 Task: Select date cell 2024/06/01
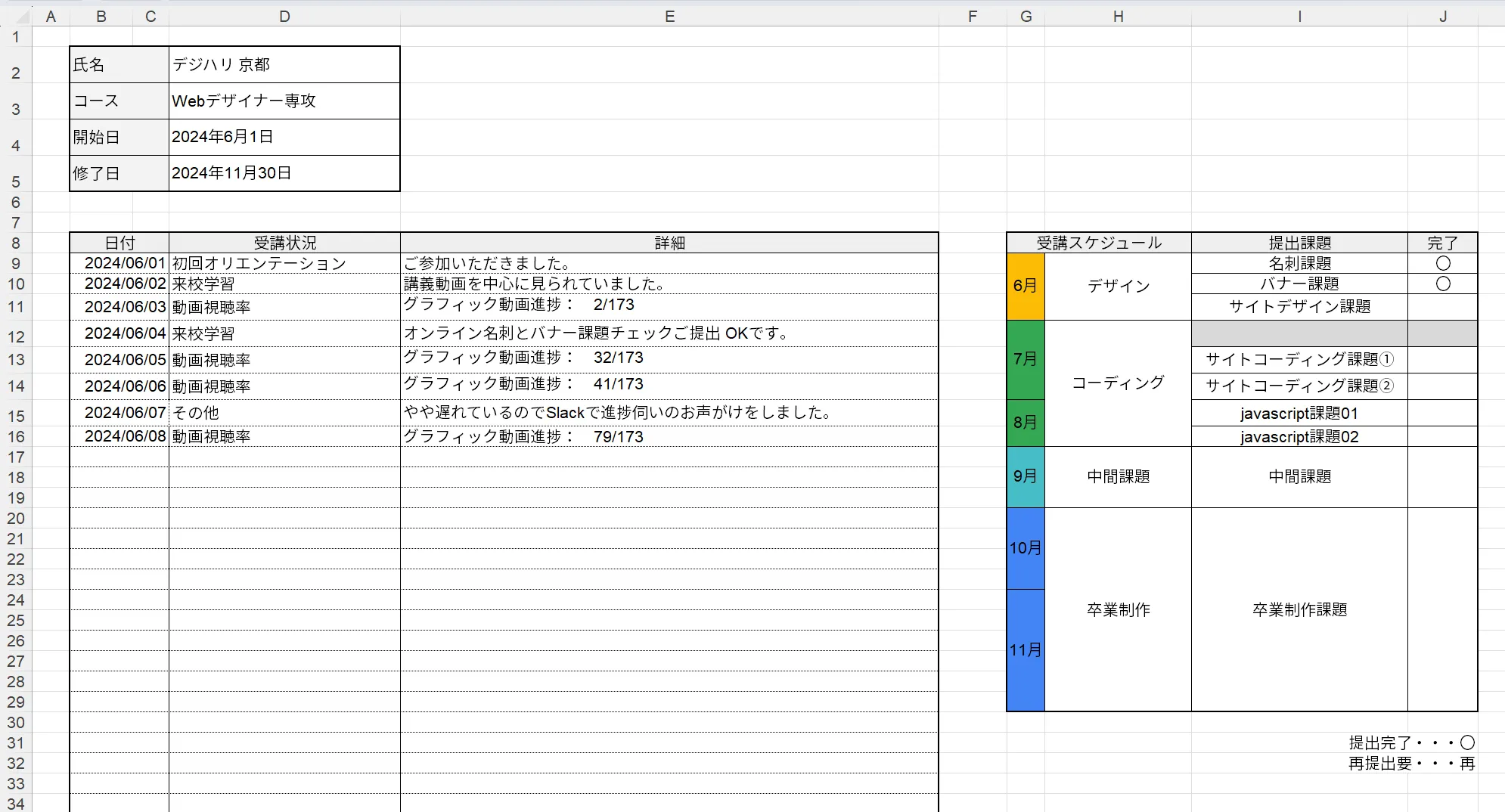[119, 263]
